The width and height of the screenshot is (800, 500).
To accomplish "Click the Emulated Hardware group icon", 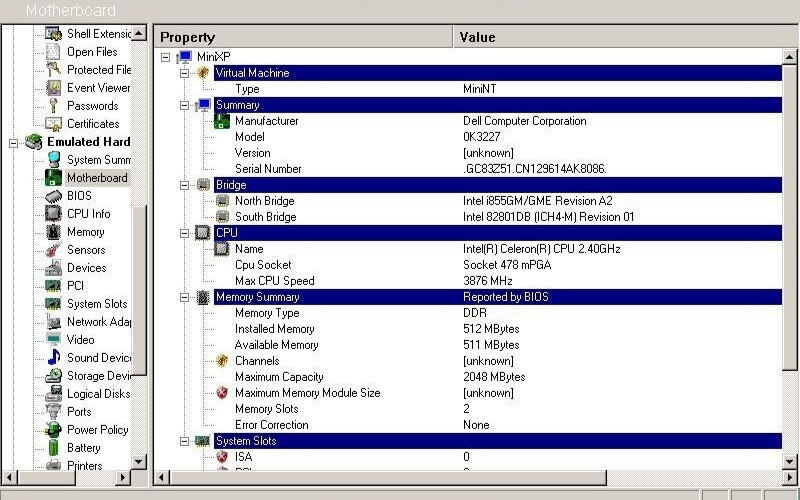I will 34,142.
